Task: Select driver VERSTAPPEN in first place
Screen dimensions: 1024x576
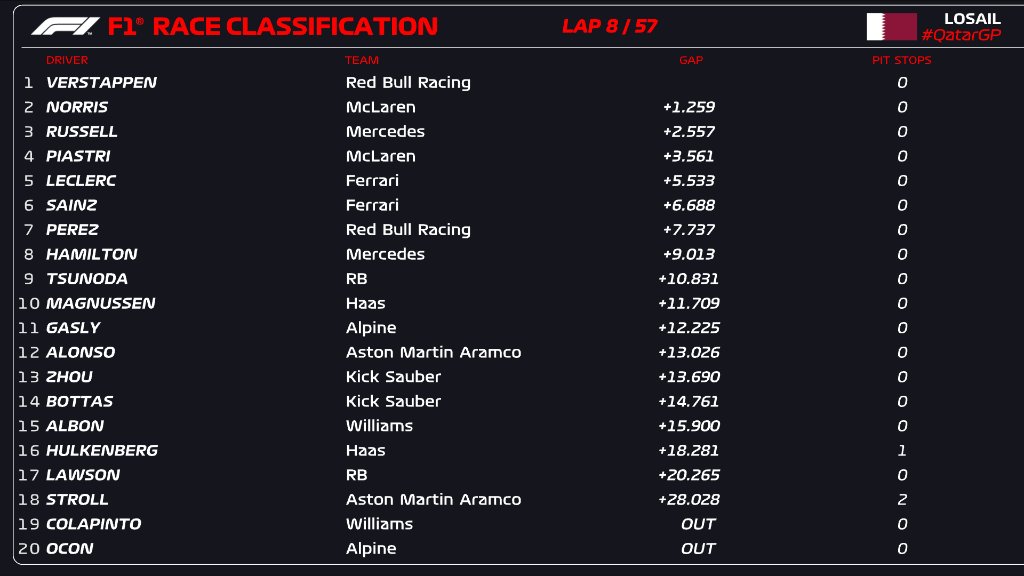Action: (x=101, y=83)
